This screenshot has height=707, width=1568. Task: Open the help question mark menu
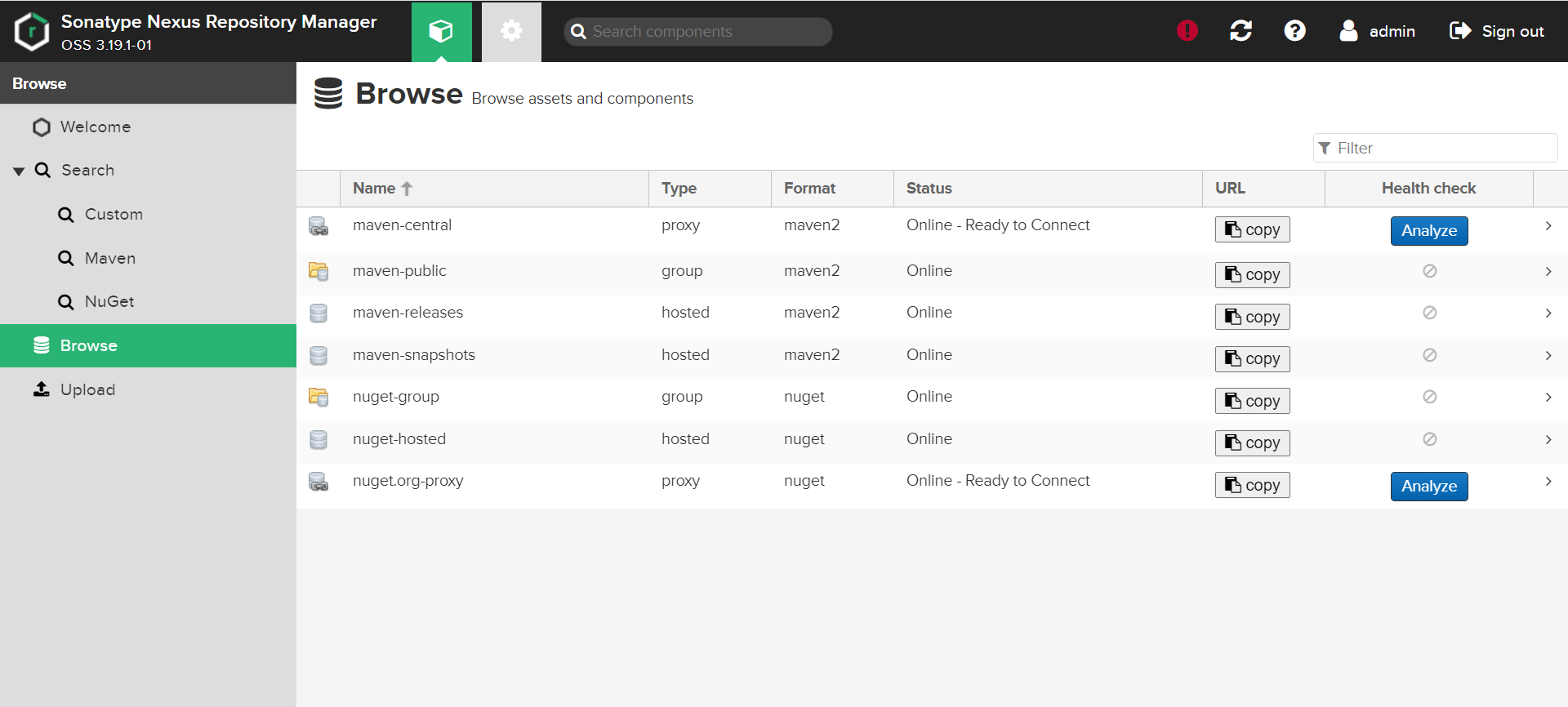[1294, 31]
